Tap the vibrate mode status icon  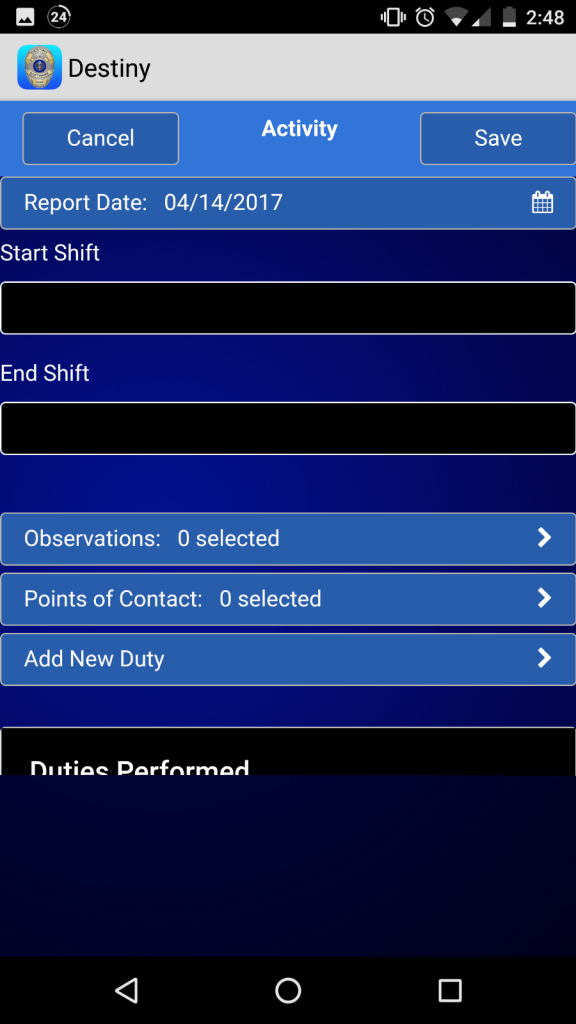coord(393,17)
